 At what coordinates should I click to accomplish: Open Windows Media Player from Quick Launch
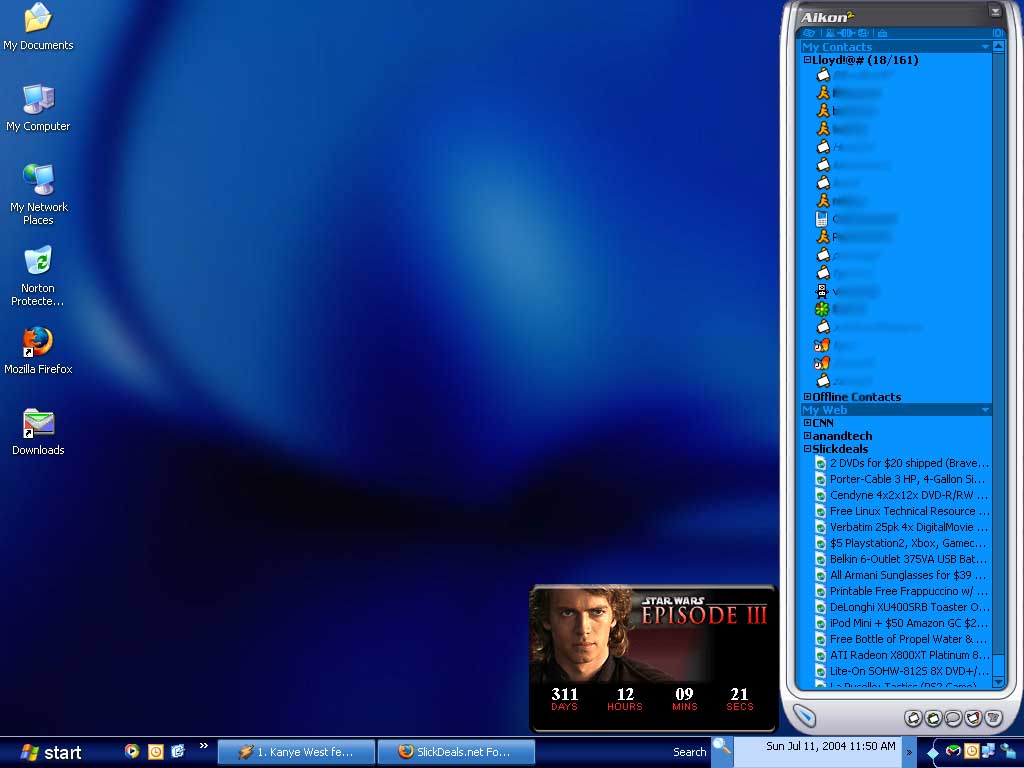[132, 751]
